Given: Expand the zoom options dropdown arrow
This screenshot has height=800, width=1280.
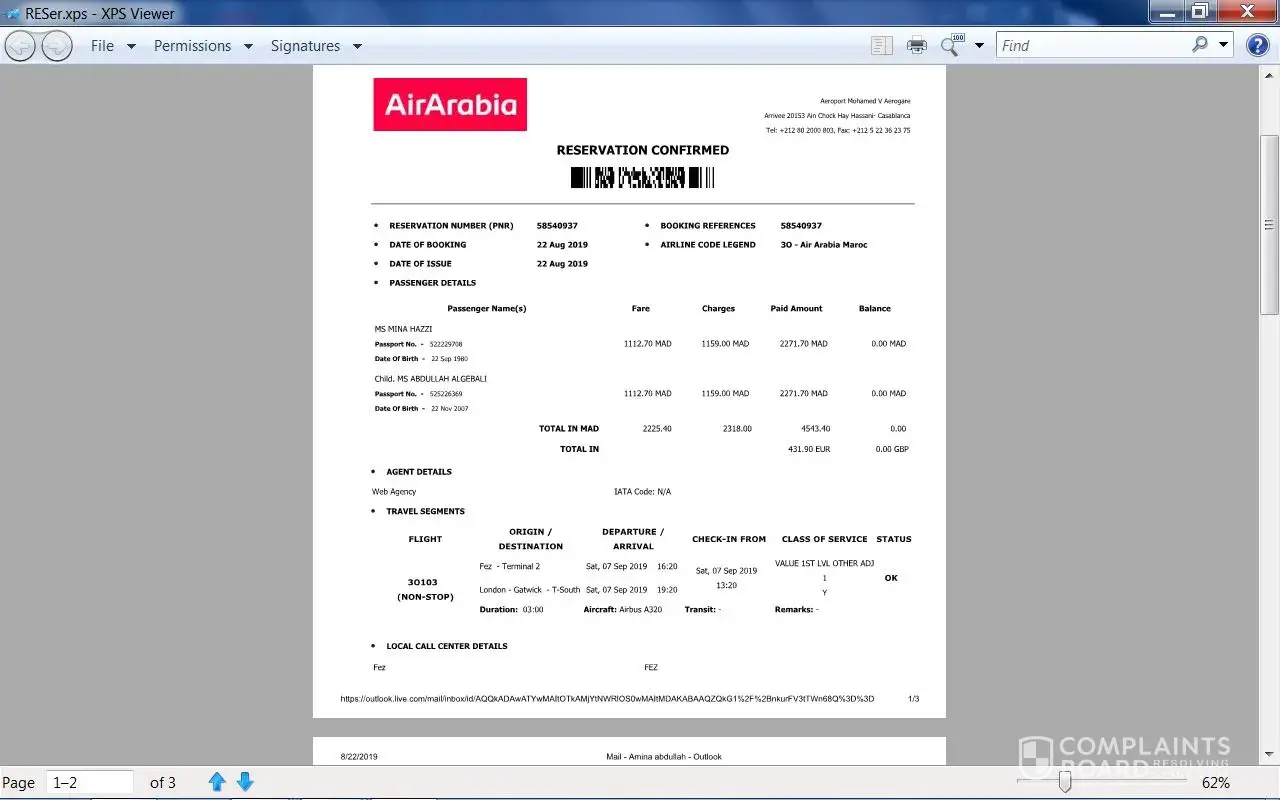Looking at the screenshot, I should [x=979, y=45].
